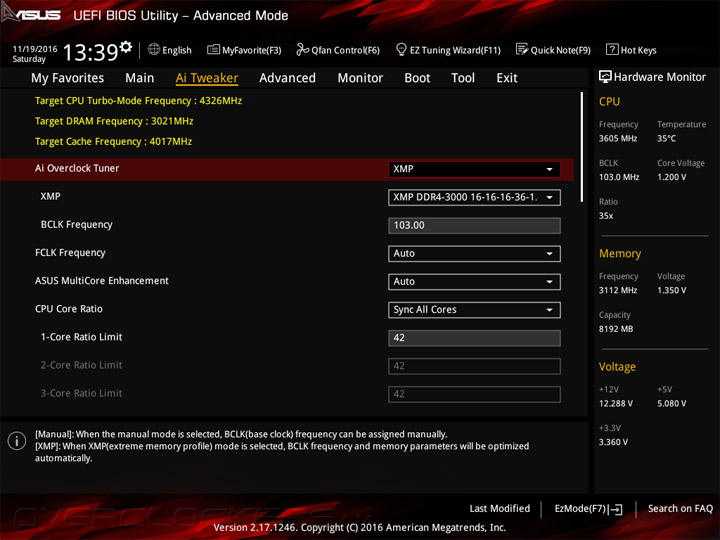Expand the XMP profile dropdown
This screenshot has height=540, width=720.
click(474, 197)
